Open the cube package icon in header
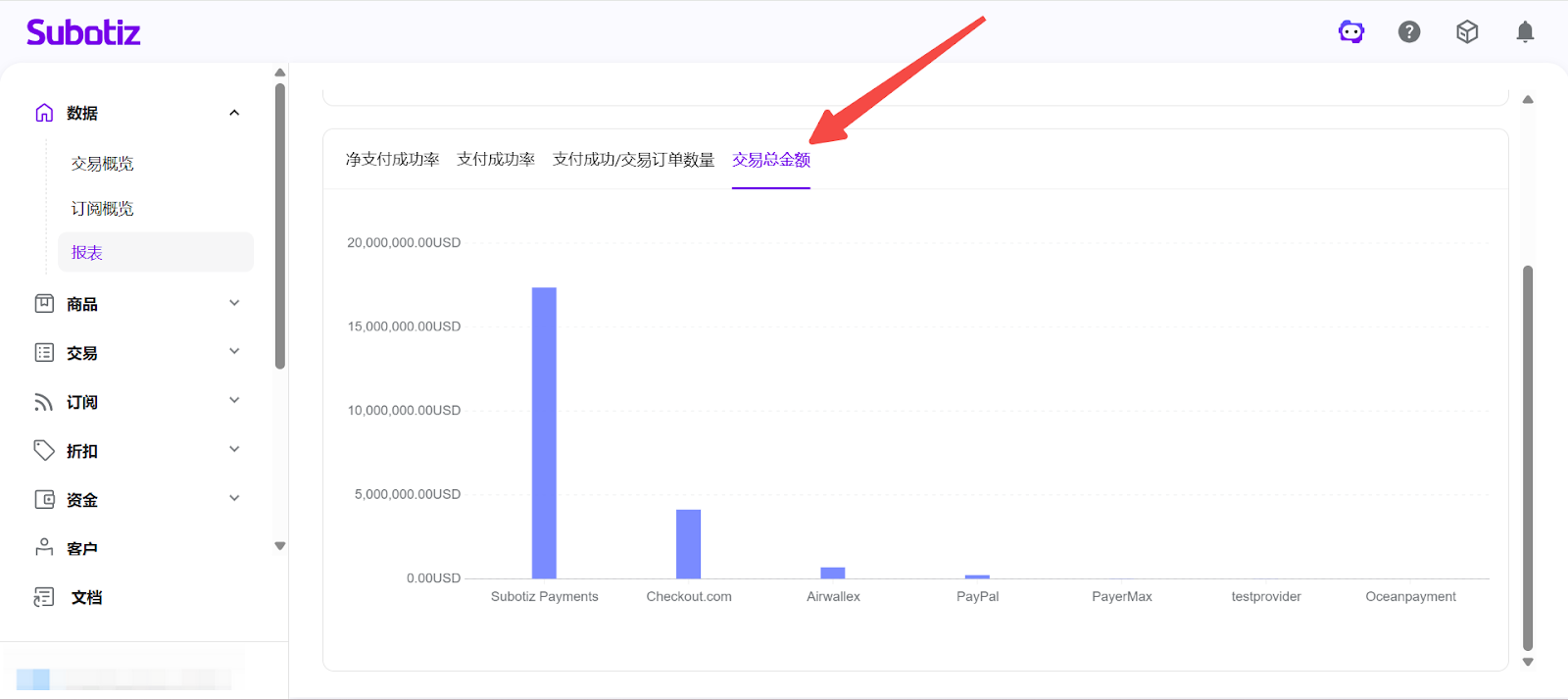This screenshot has width=1568, height=700. coord(1467,32)
